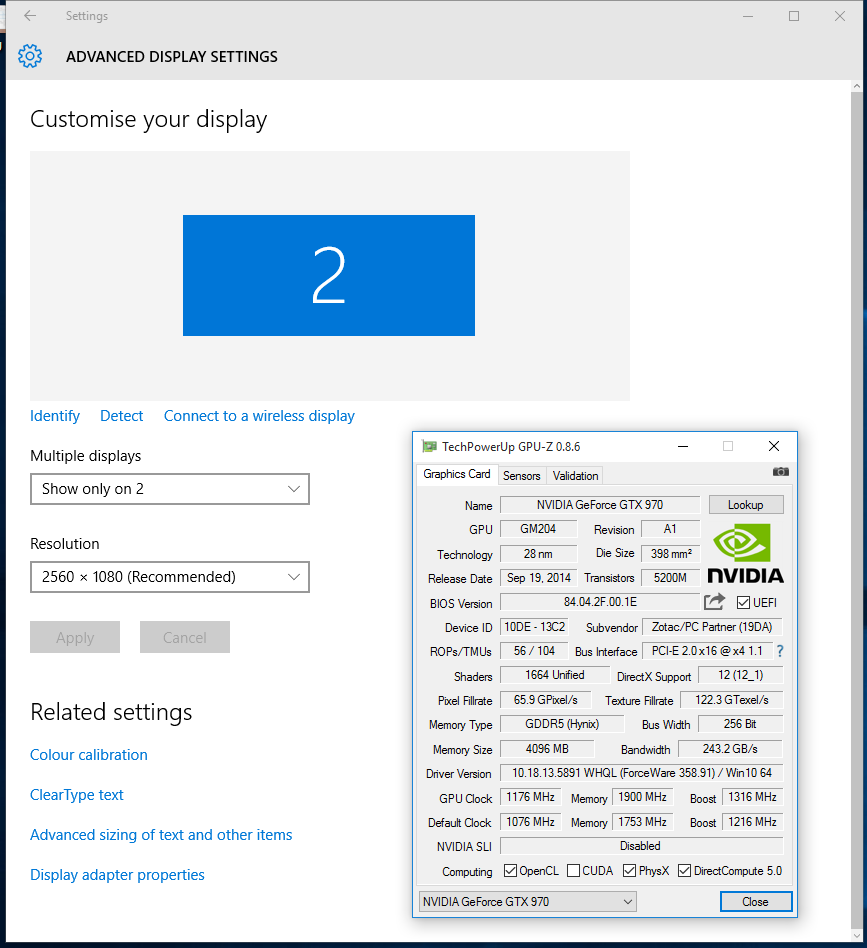This screenshot has height=948, width=867.
Task: Click the Bus Width 256 Bit value
Action: tap(741, 724)
